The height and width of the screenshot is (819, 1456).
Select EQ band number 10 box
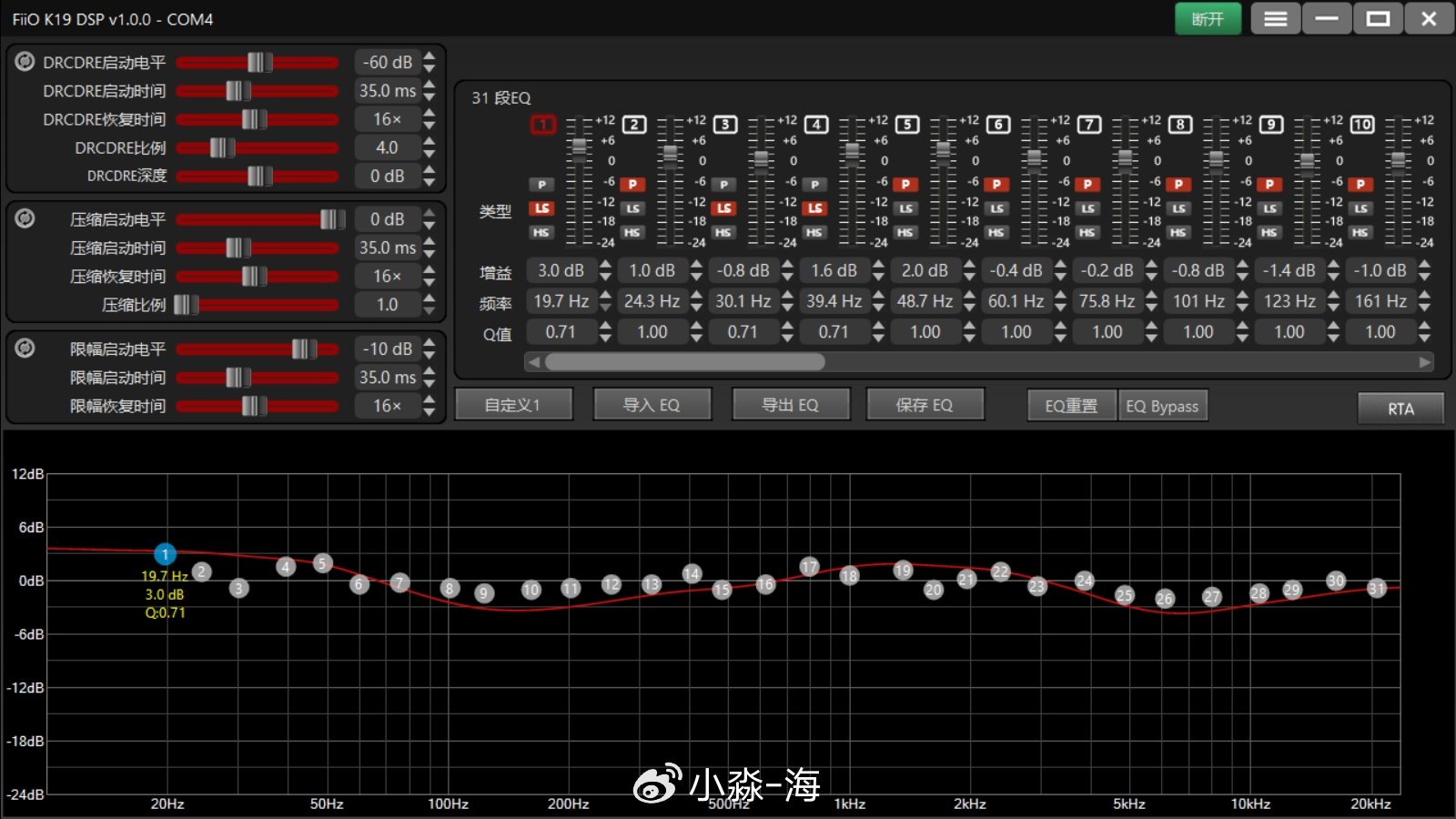pos(1361,125)
